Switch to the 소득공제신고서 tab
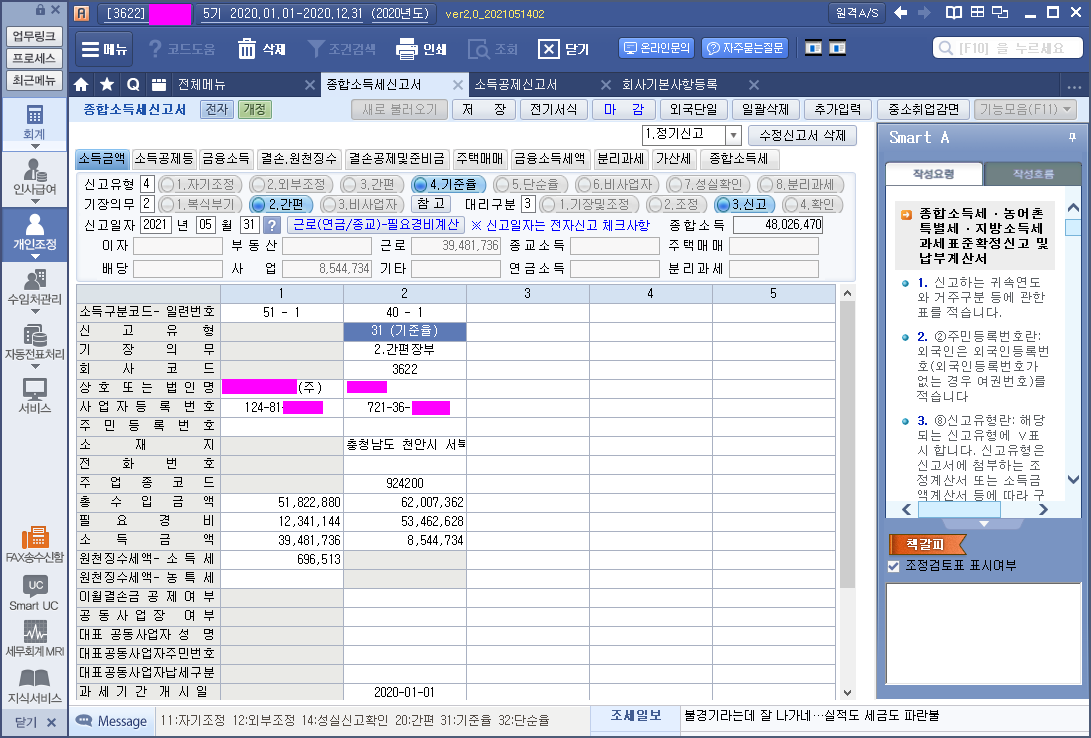1091x738 pixels. [x=516, y=85]
